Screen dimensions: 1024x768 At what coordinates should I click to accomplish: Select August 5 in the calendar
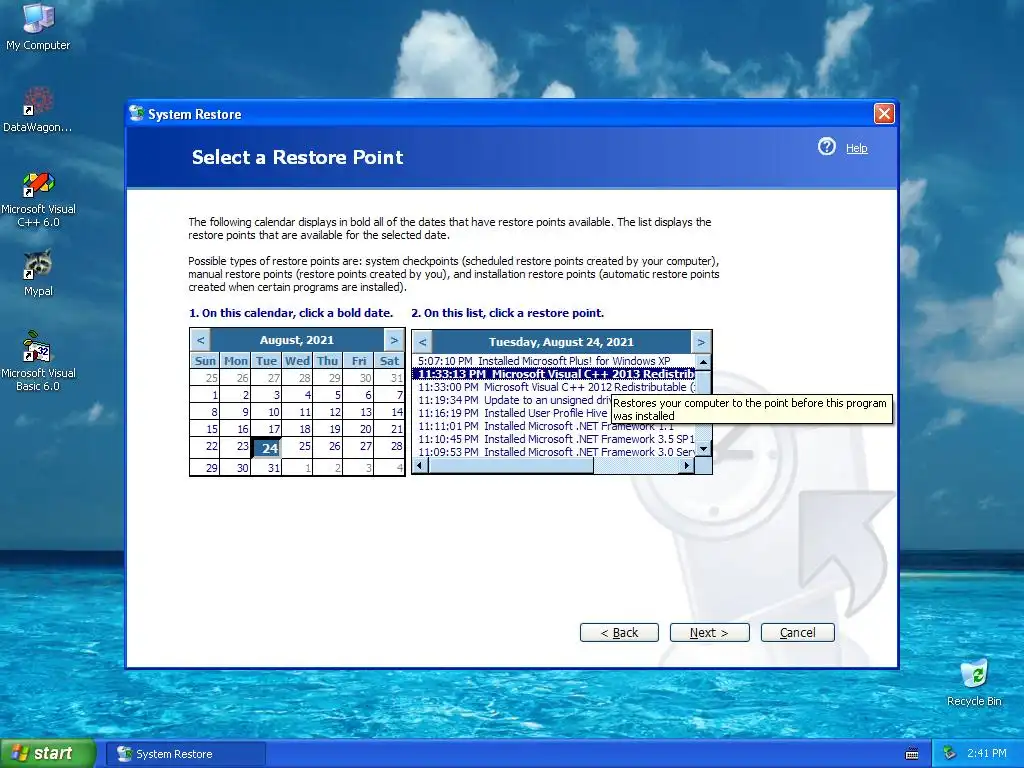pos(328,394)
